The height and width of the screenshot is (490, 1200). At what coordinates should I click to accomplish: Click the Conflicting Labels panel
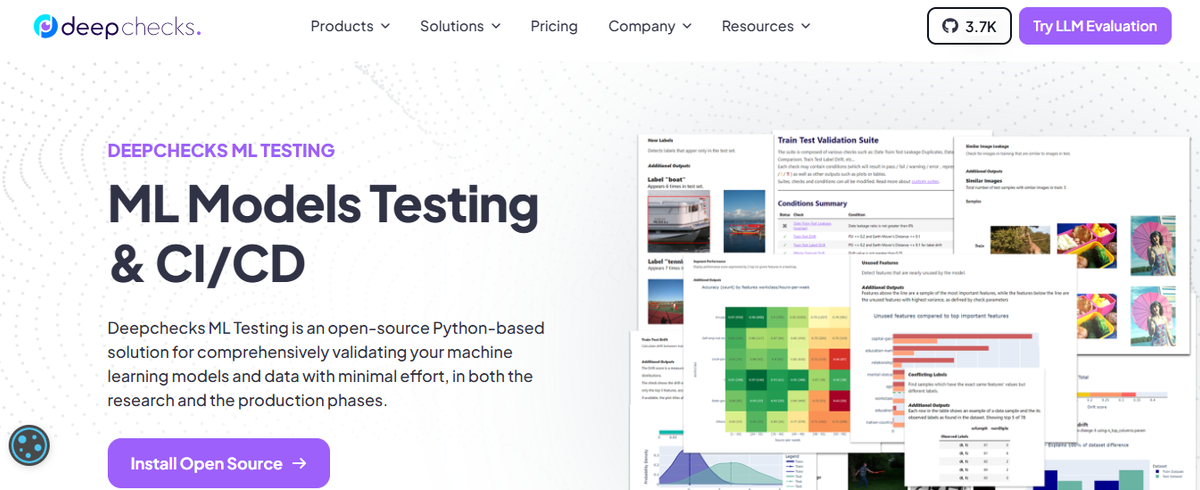pos(972,425)
